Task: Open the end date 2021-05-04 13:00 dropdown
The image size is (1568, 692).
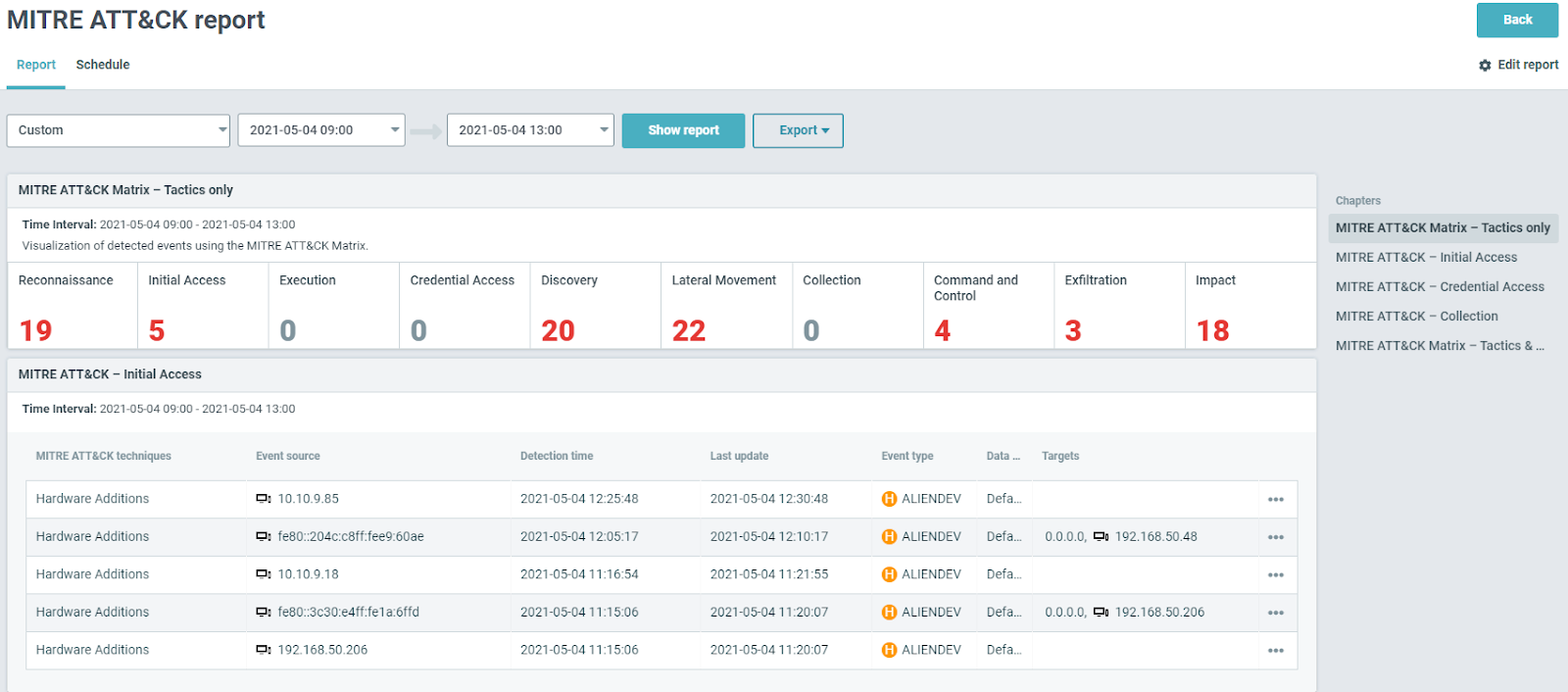Action: [x=530, y=130]
